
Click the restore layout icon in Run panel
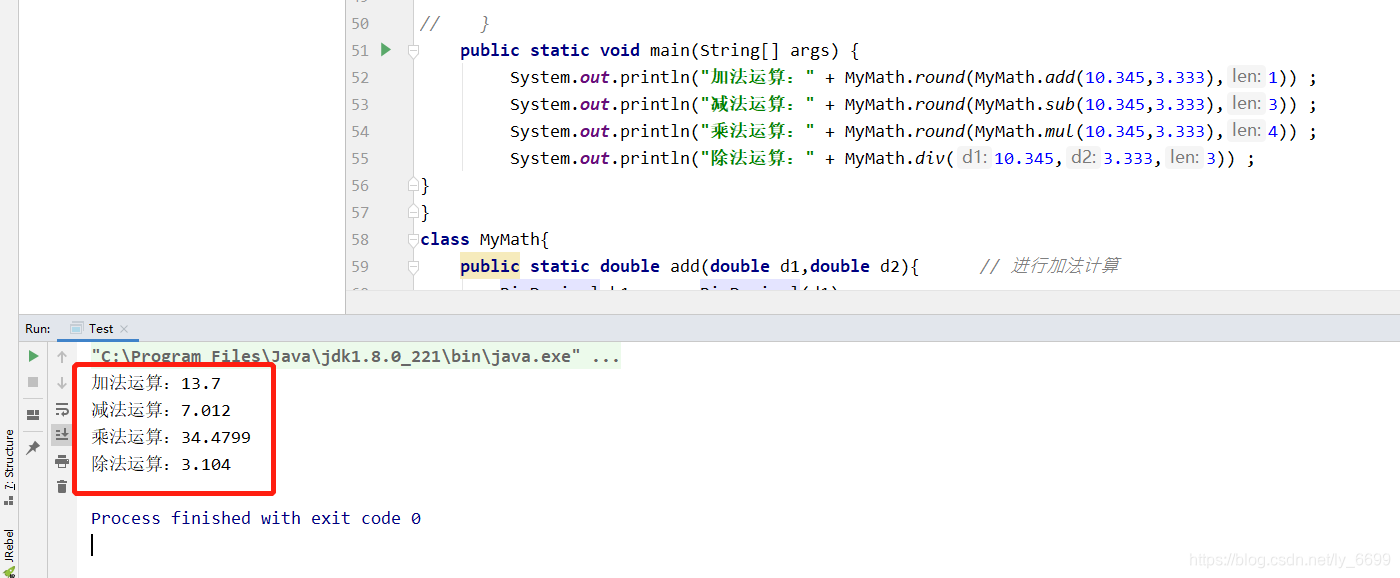click(x=33, y=414)
